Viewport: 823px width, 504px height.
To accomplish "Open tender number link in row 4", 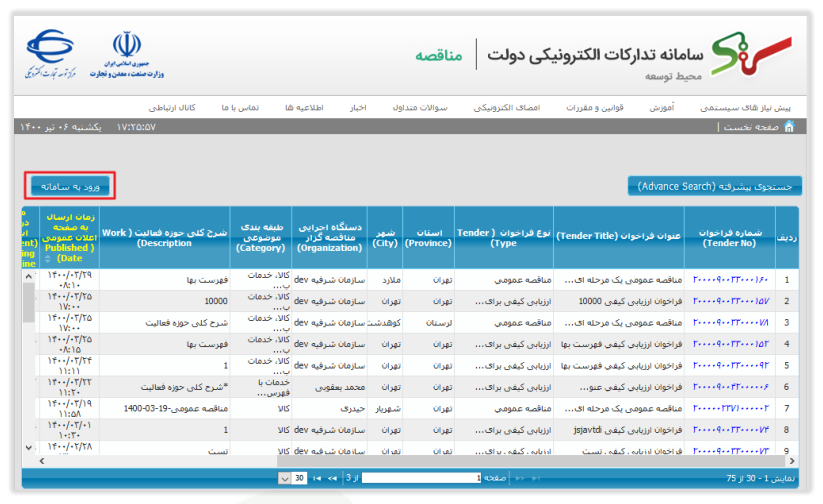I will click(x=730, y=344).
